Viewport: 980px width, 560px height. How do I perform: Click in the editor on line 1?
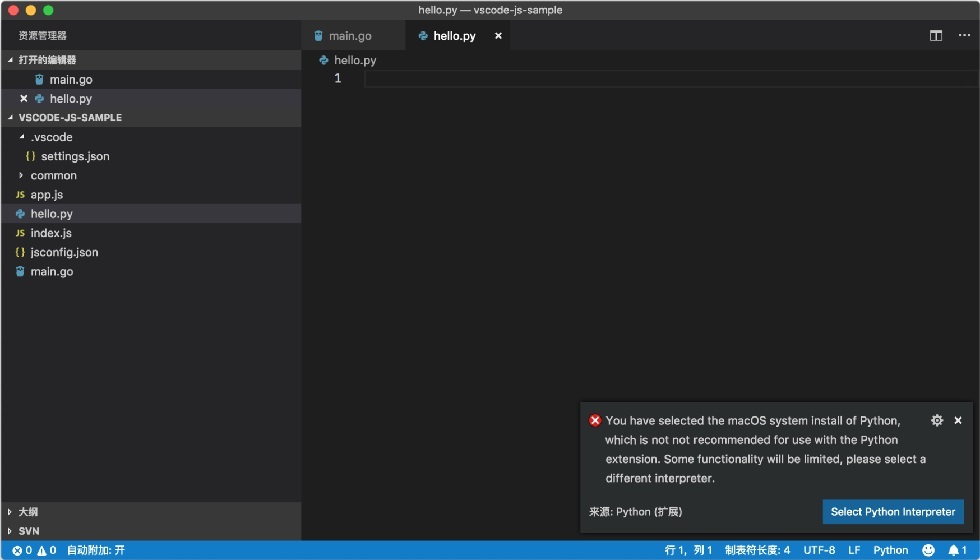(x=671, y=79)
